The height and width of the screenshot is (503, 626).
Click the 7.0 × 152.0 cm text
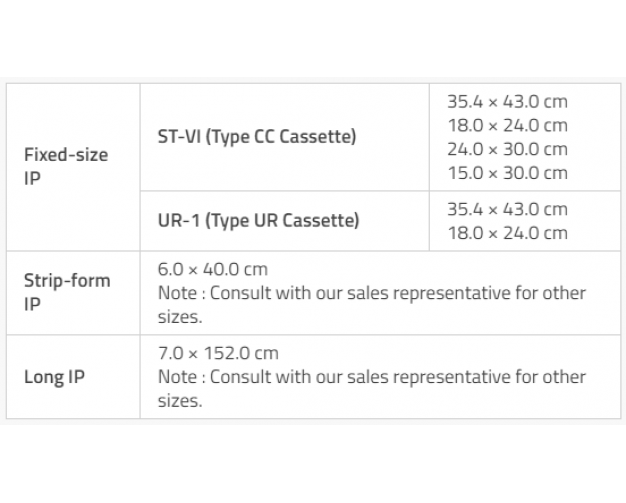218,353
